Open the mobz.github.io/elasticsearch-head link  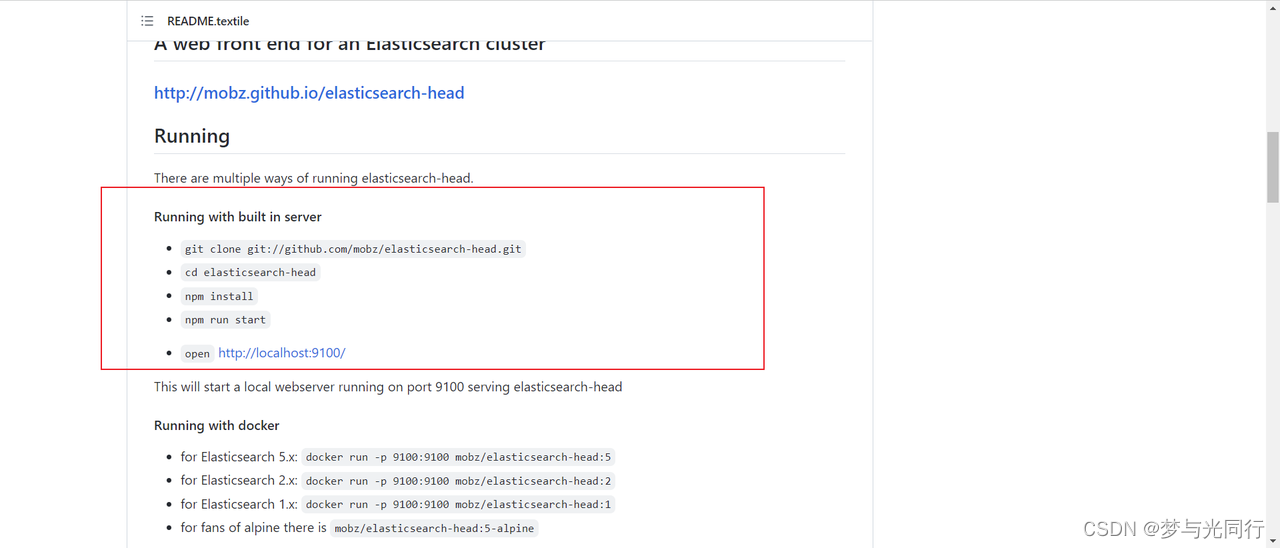(x=309, y=93)
